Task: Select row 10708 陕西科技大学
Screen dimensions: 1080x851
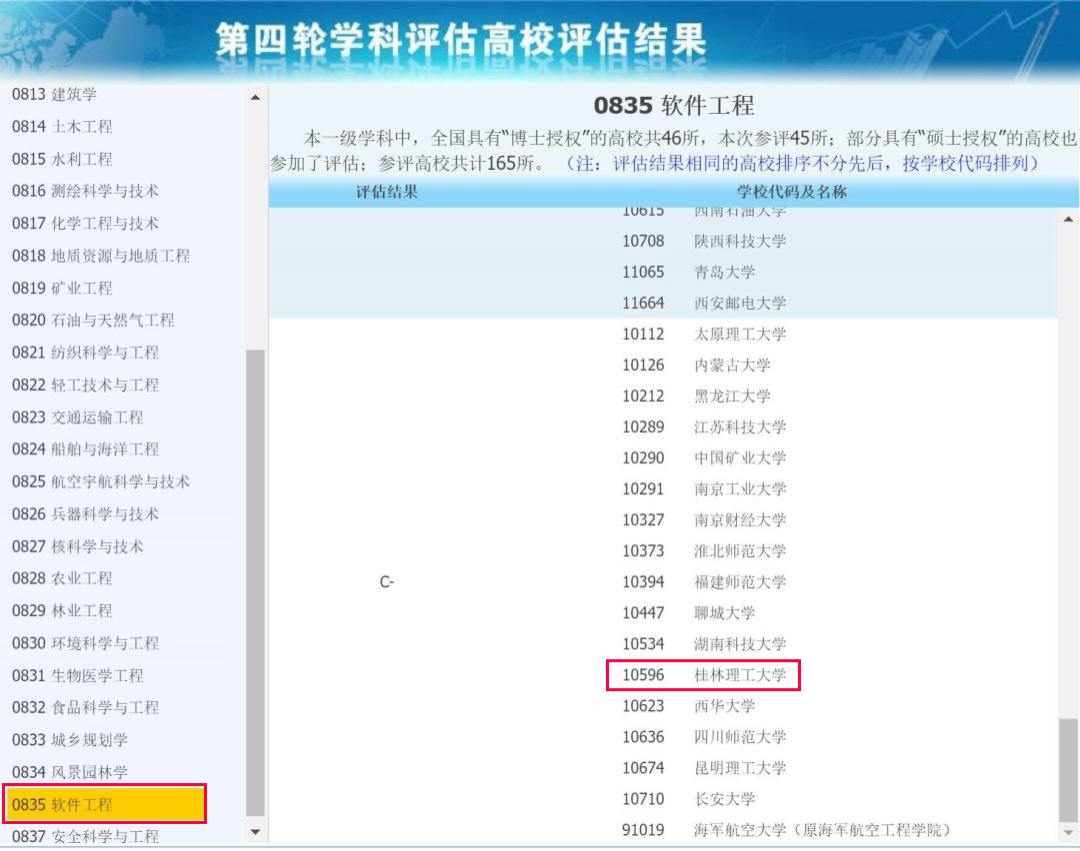Action: (x=704, y=241)
